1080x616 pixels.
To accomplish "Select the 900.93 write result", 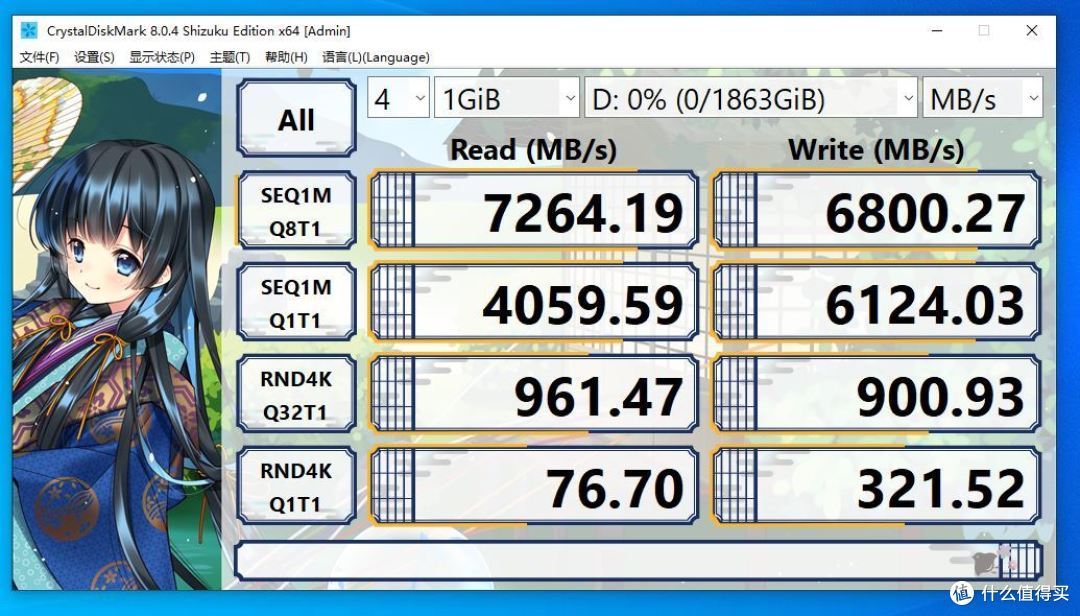I will [x=876, y=394].
